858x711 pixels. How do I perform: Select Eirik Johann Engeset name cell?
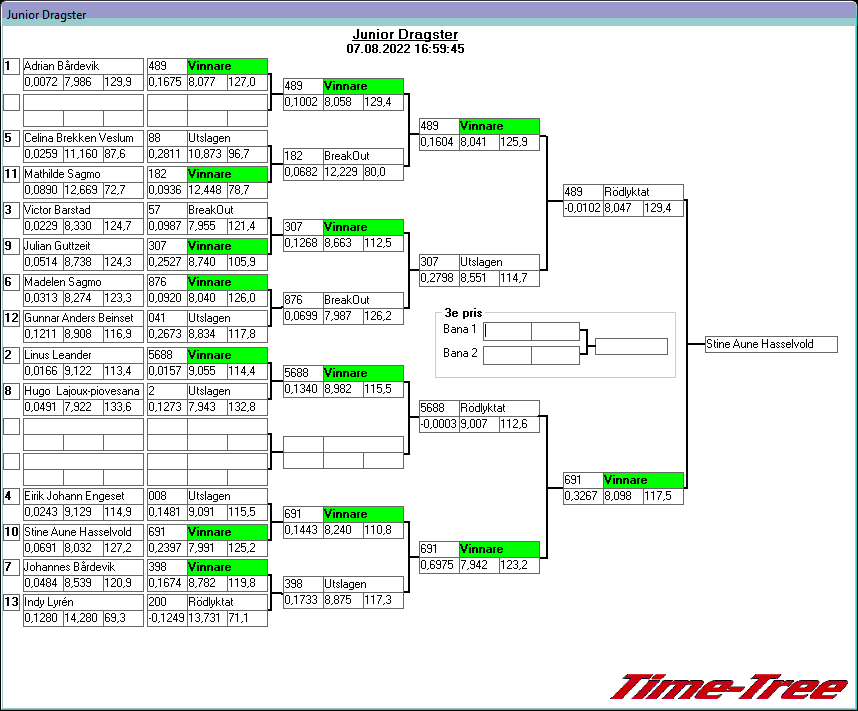coord(83,496)
